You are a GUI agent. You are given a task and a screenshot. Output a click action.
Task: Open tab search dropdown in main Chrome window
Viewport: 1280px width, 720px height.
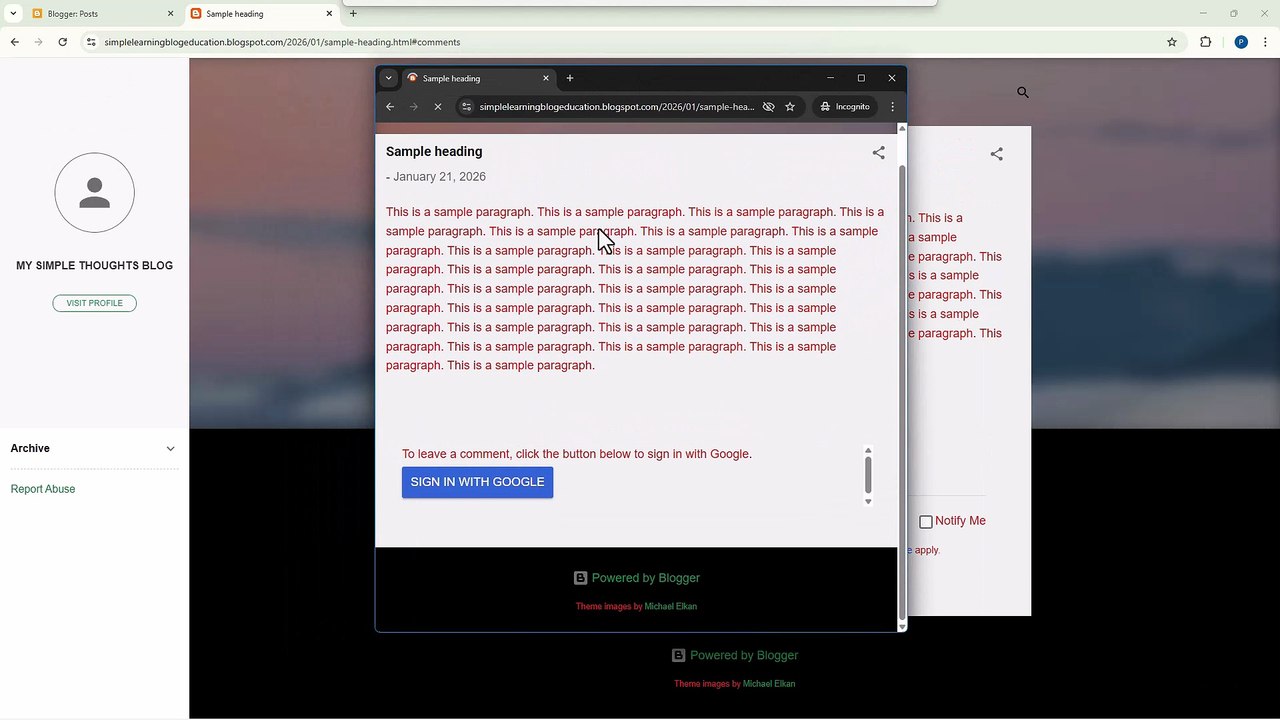13,14
